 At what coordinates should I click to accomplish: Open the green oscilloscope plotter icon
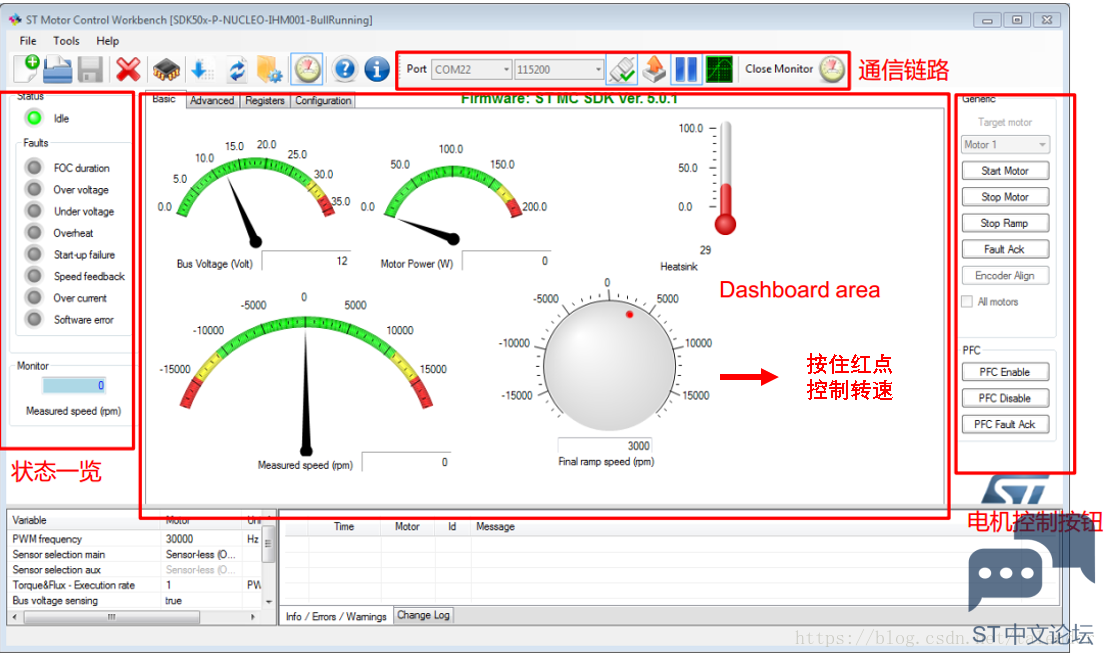[x=719, y=69]
